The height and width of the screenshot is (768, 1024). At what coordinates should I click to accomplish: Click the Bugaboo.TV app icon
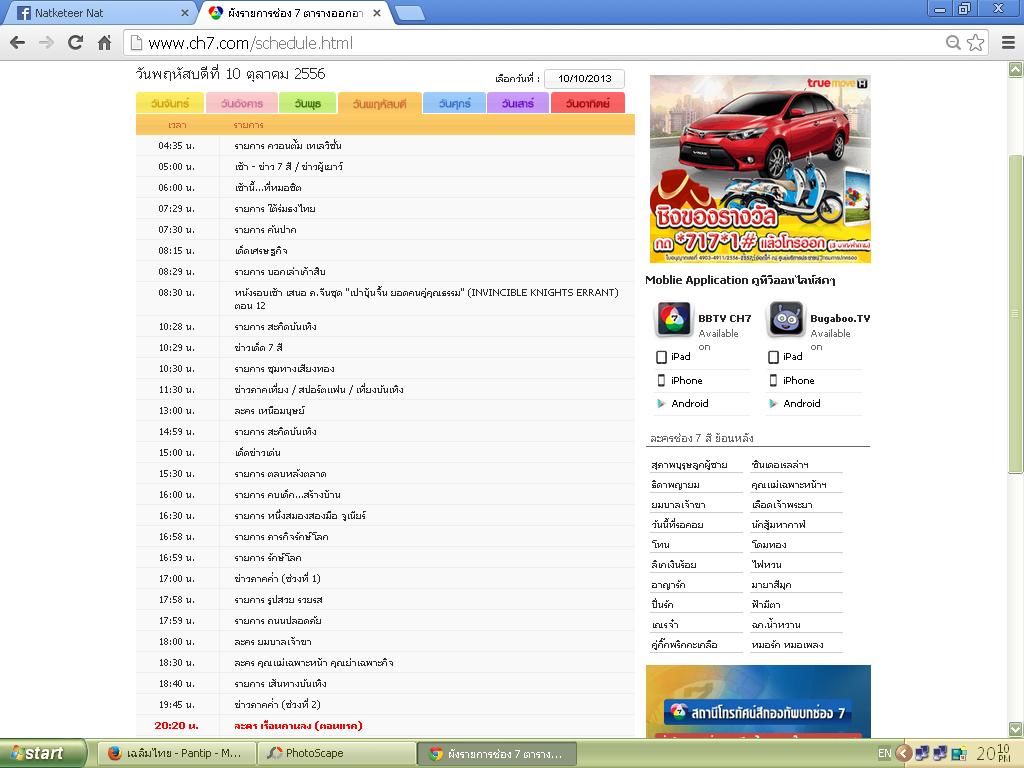point(786,319)
